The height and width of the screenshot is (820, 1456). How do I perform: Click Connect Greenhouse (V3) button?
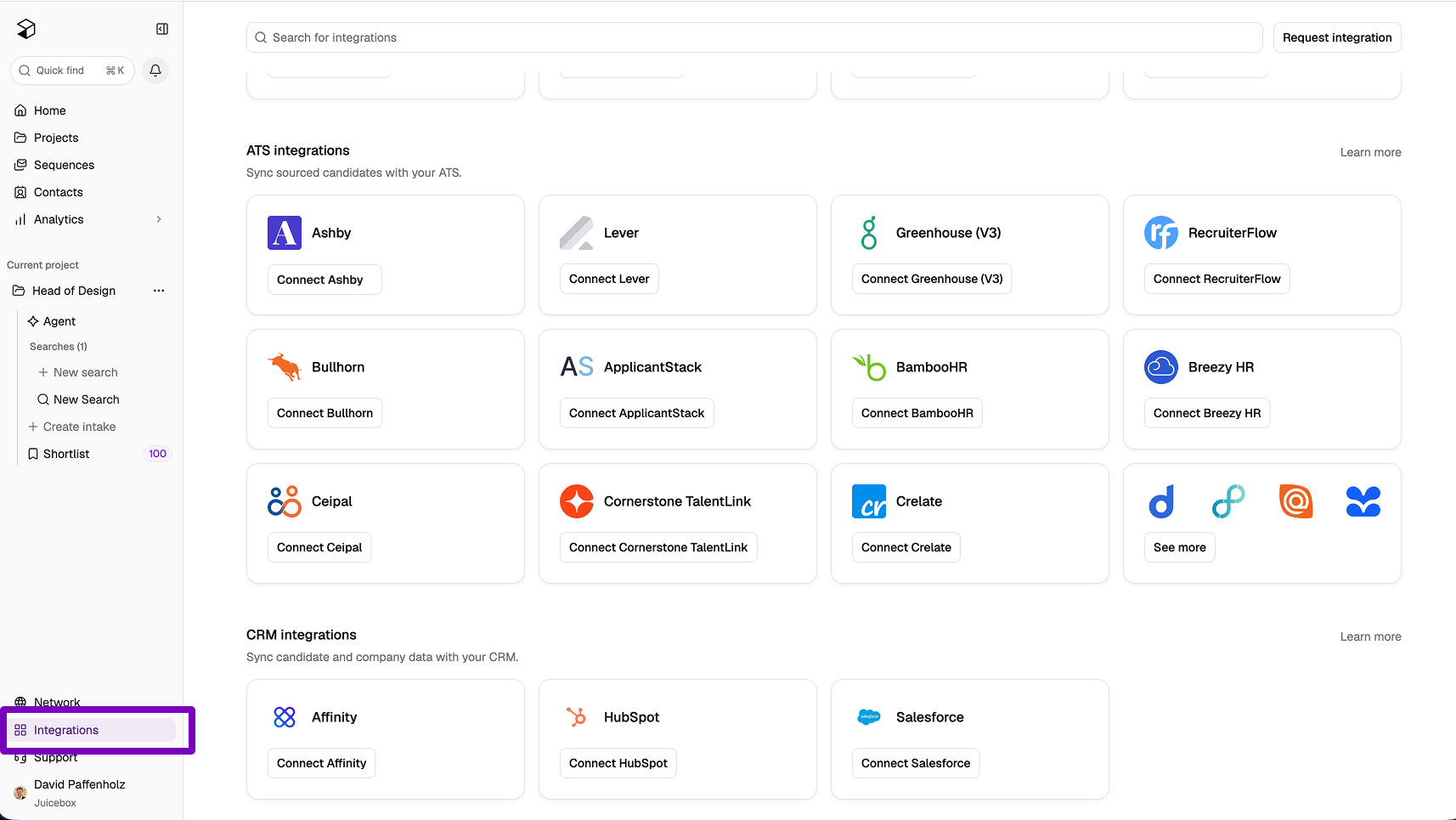(932, 279)
